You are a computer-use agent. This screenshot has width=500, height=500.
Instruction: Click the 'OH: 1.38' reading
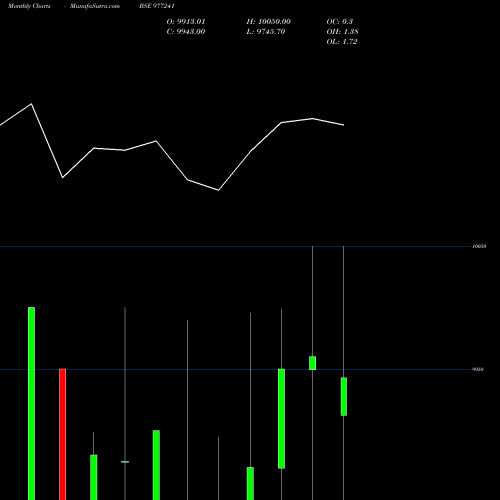coord(342,32)
